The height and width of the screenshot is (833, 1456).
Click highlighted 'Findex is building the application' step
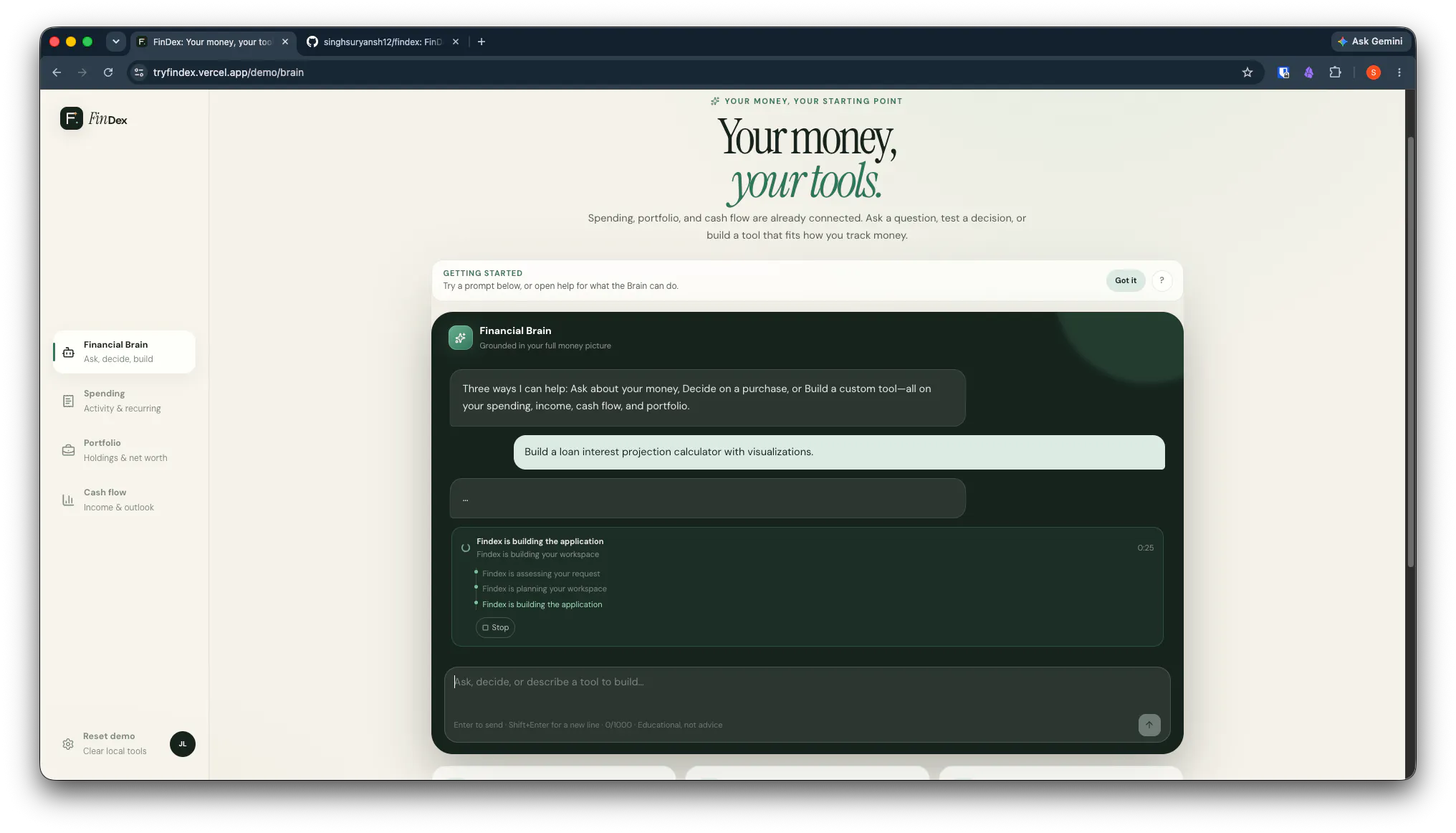pyautogui.click(x=542, y=604)
